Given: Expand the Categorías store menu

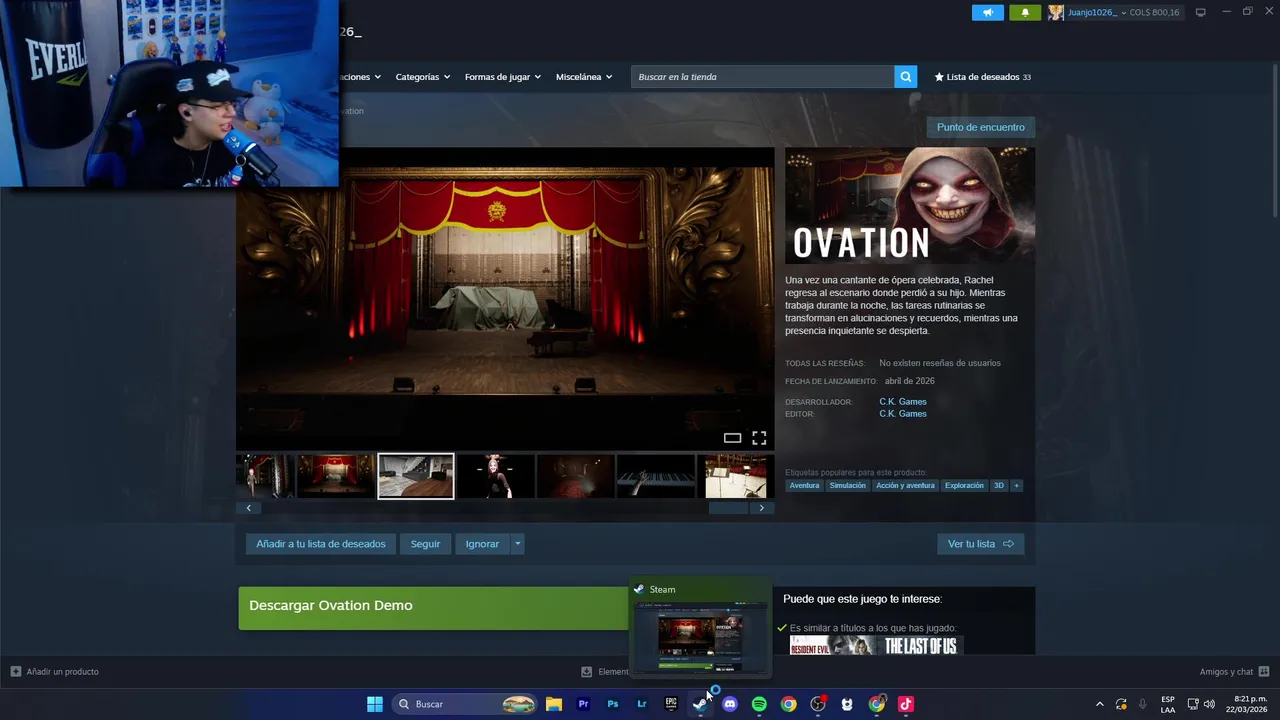Looking at the screenshot, I should pyautogui.click(x=422, y=77).
